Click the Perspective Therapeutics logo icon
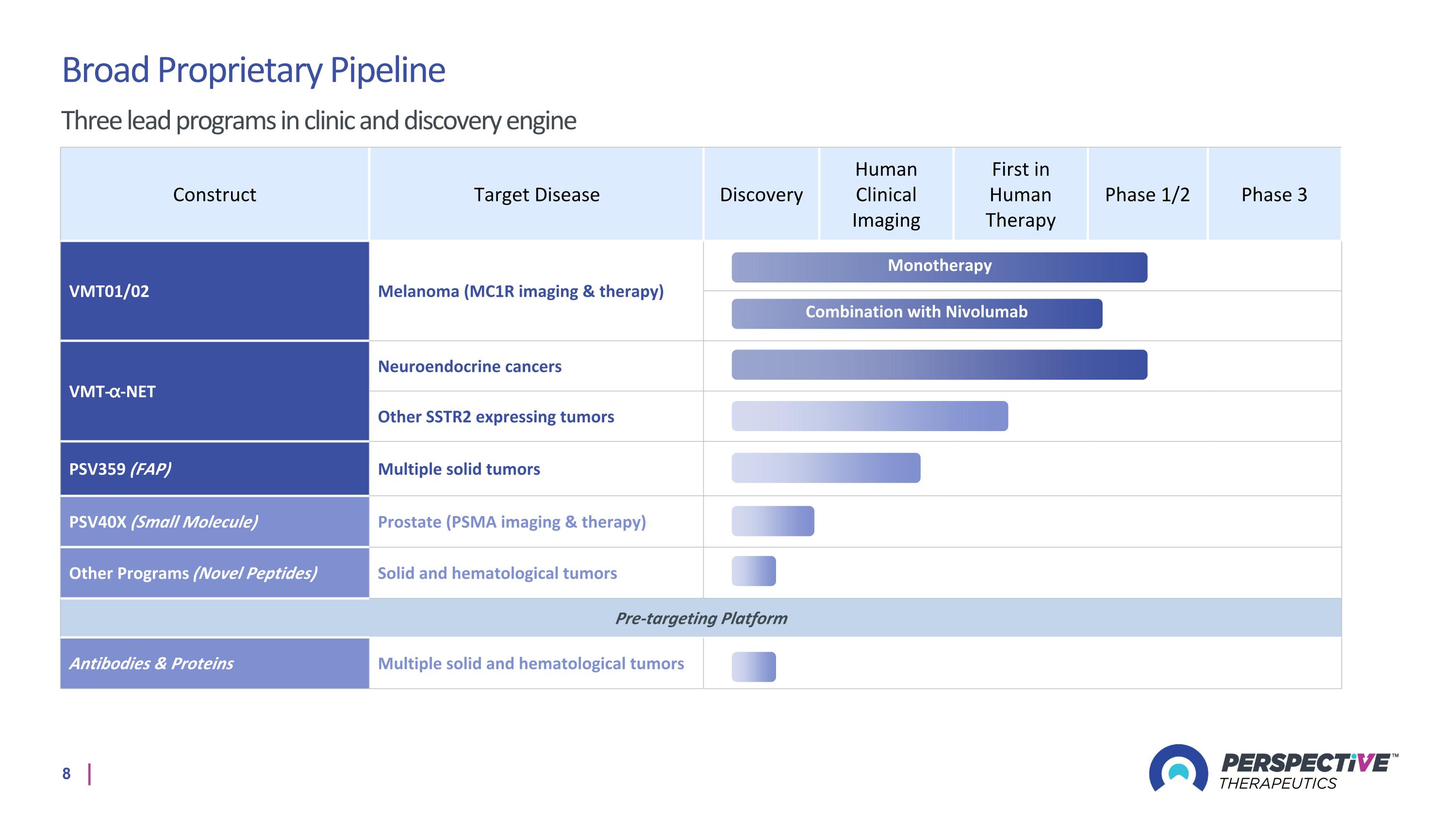The height and width of the screenshot is (819, 1456). coord(1178,768)
